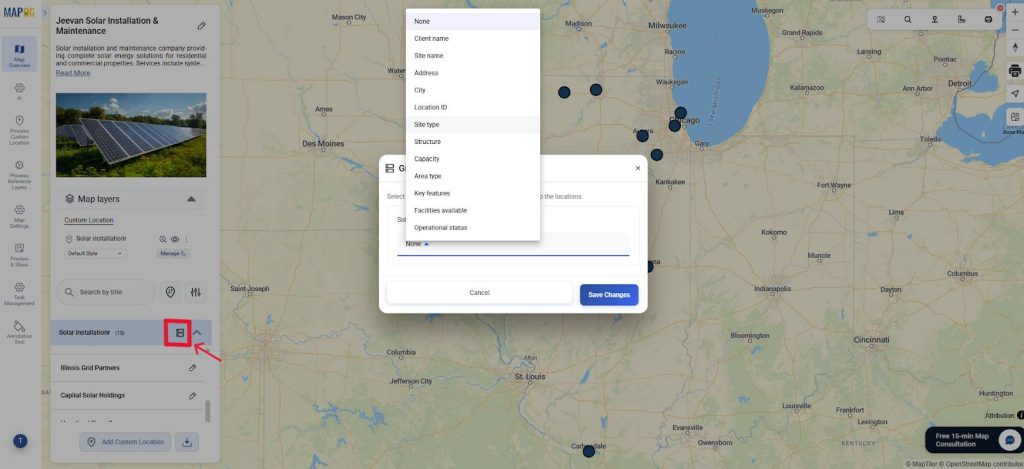1024x469 pixels.
Task: Click the download icon next to Add Custom Location
Action: pyautogui.click(x=187, y=442)
